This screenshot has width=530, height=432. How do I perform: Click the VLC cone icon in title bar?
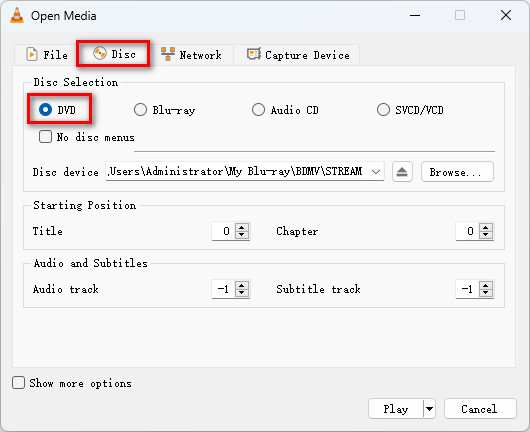pyautogui.click(x=17, y=16)
